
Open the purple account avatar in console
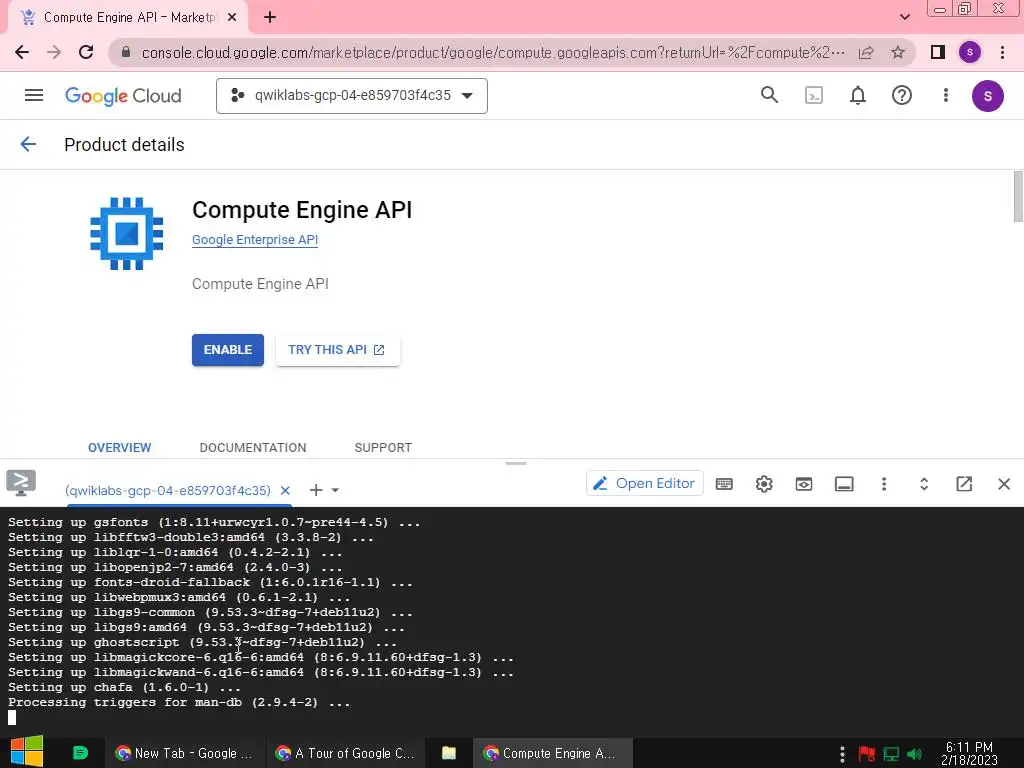click(987, 96)
